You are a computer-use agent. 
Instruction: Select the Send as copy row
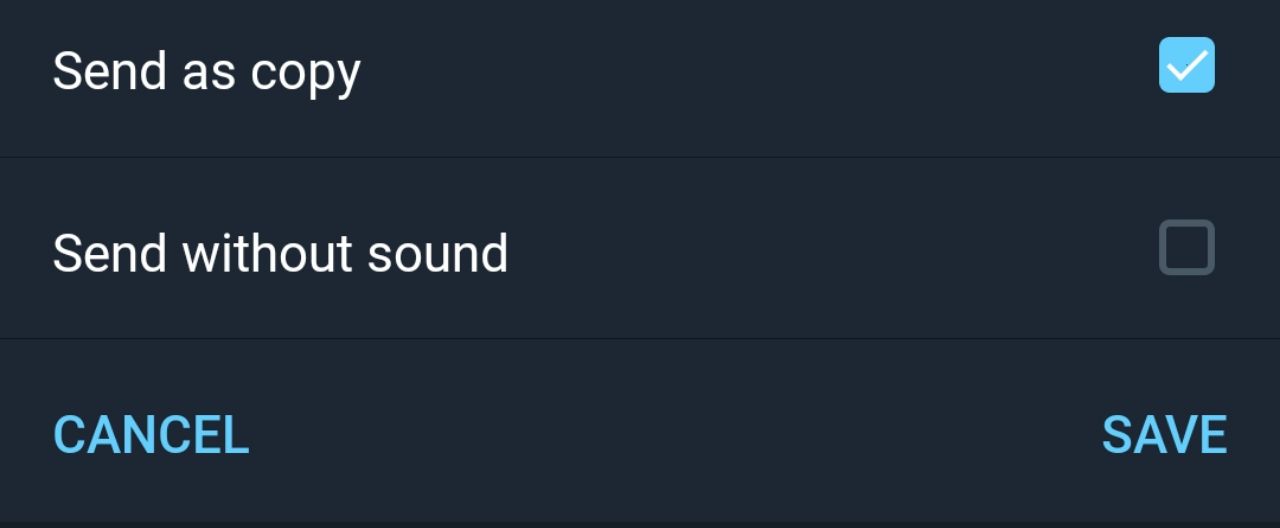pos(640,72)
